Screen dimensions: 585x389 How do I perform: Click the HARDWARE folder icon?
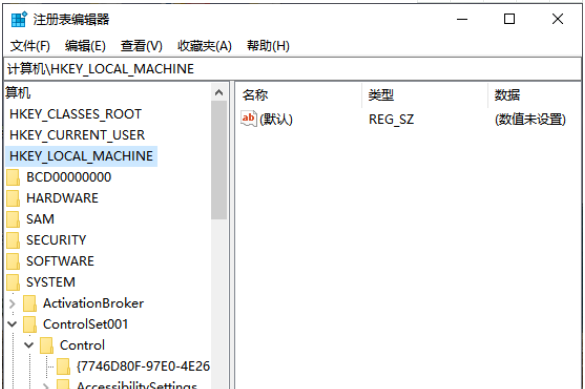pos(13,198)
